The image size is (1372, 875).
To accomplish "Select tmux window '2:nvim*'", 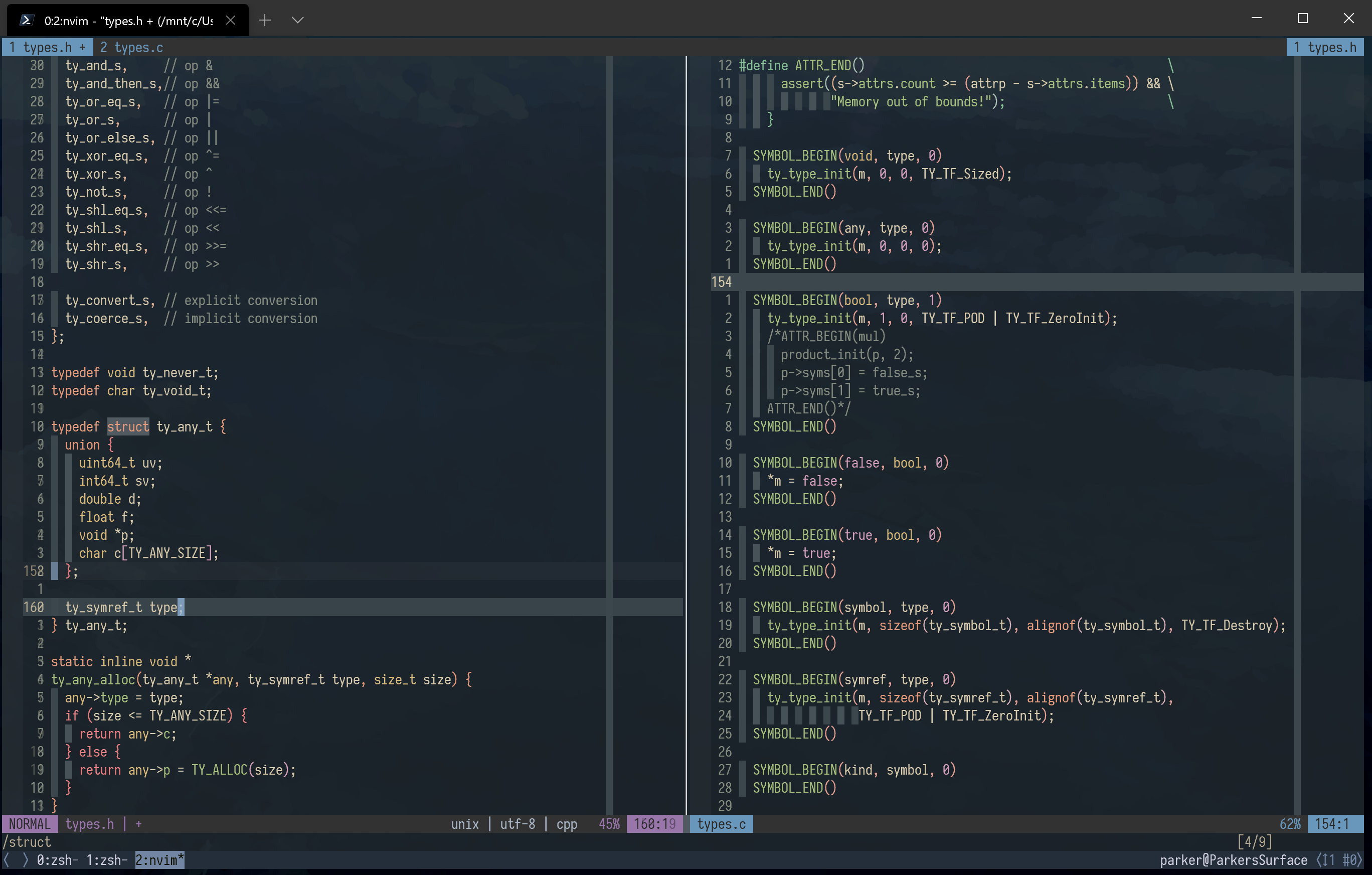I will pos(159,859).
